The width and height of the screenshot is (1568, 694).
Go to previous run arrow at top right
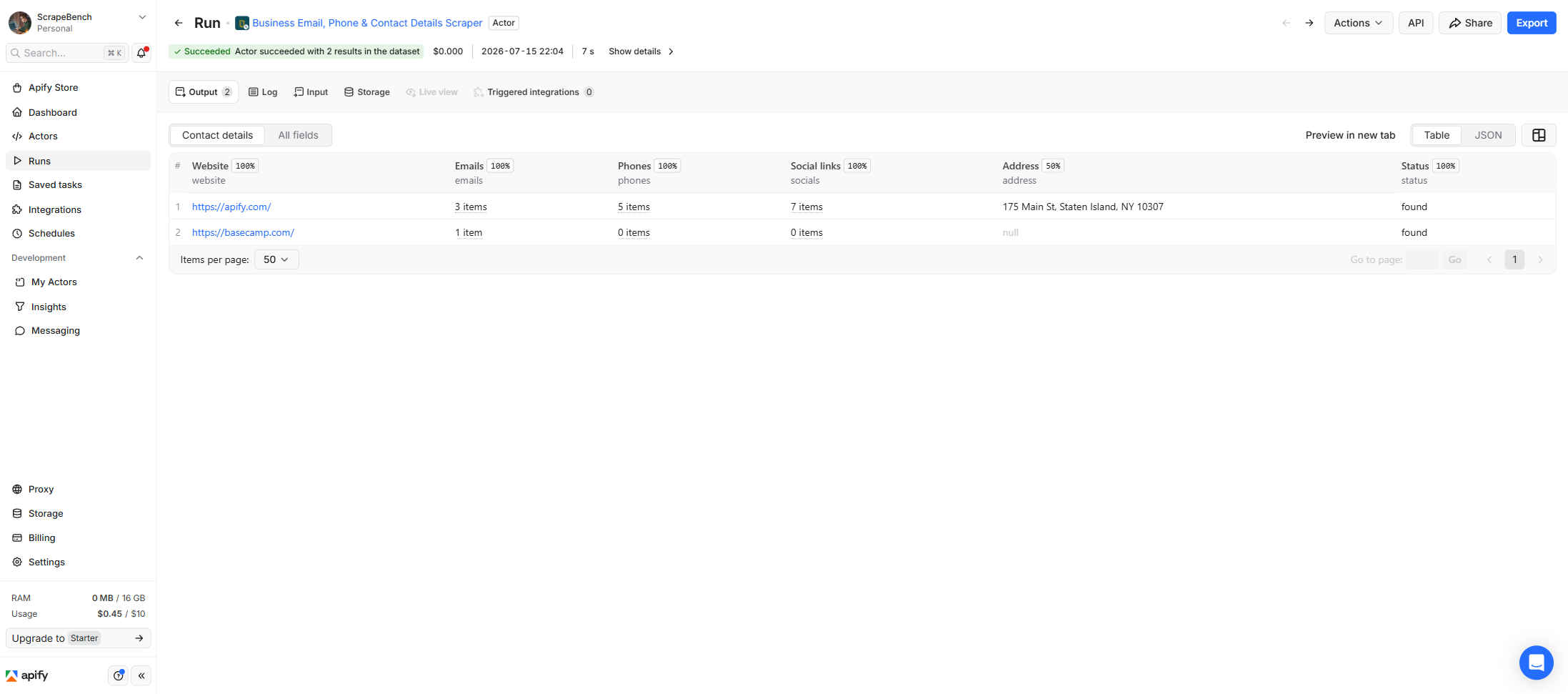(1286, 23)
